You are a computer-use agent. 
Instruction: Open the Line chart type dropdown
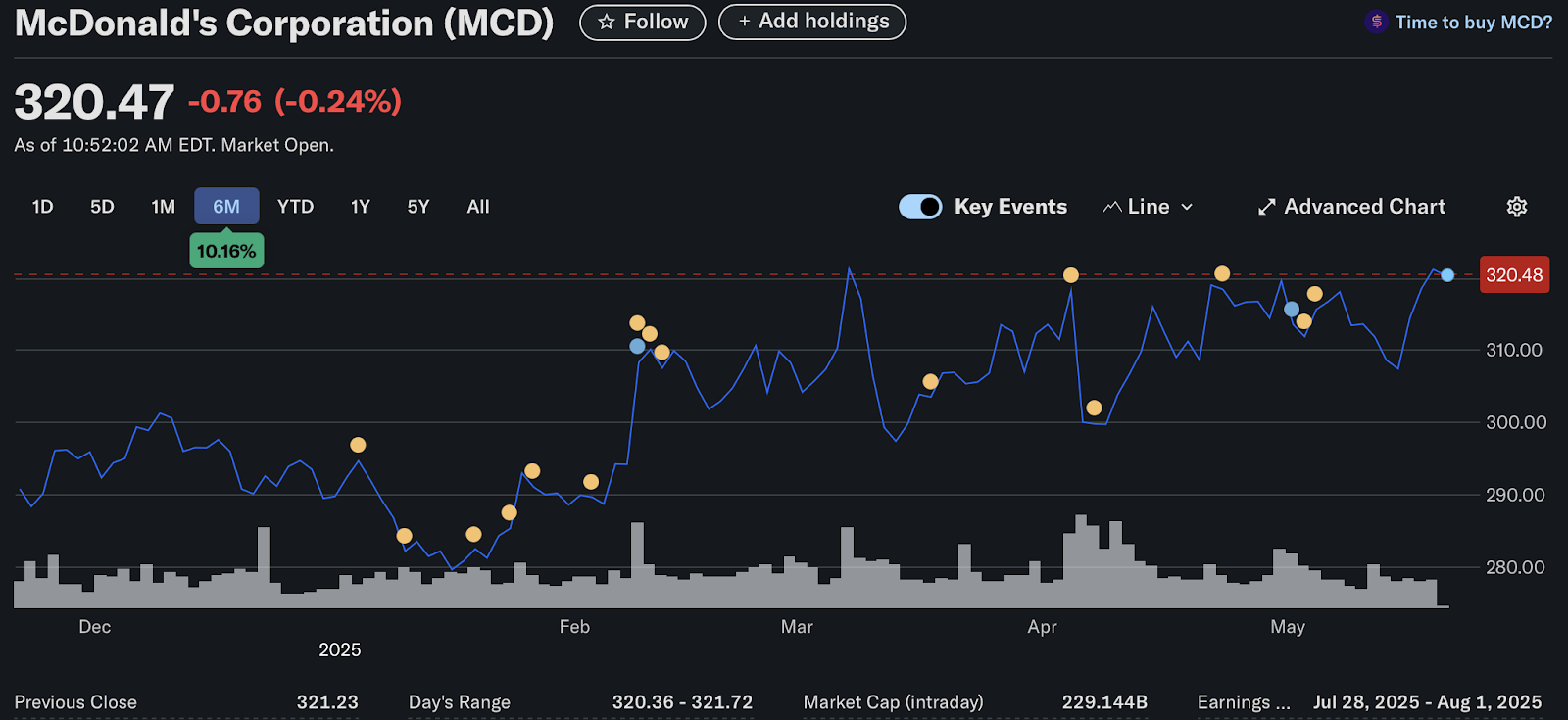pos(1148,207)
